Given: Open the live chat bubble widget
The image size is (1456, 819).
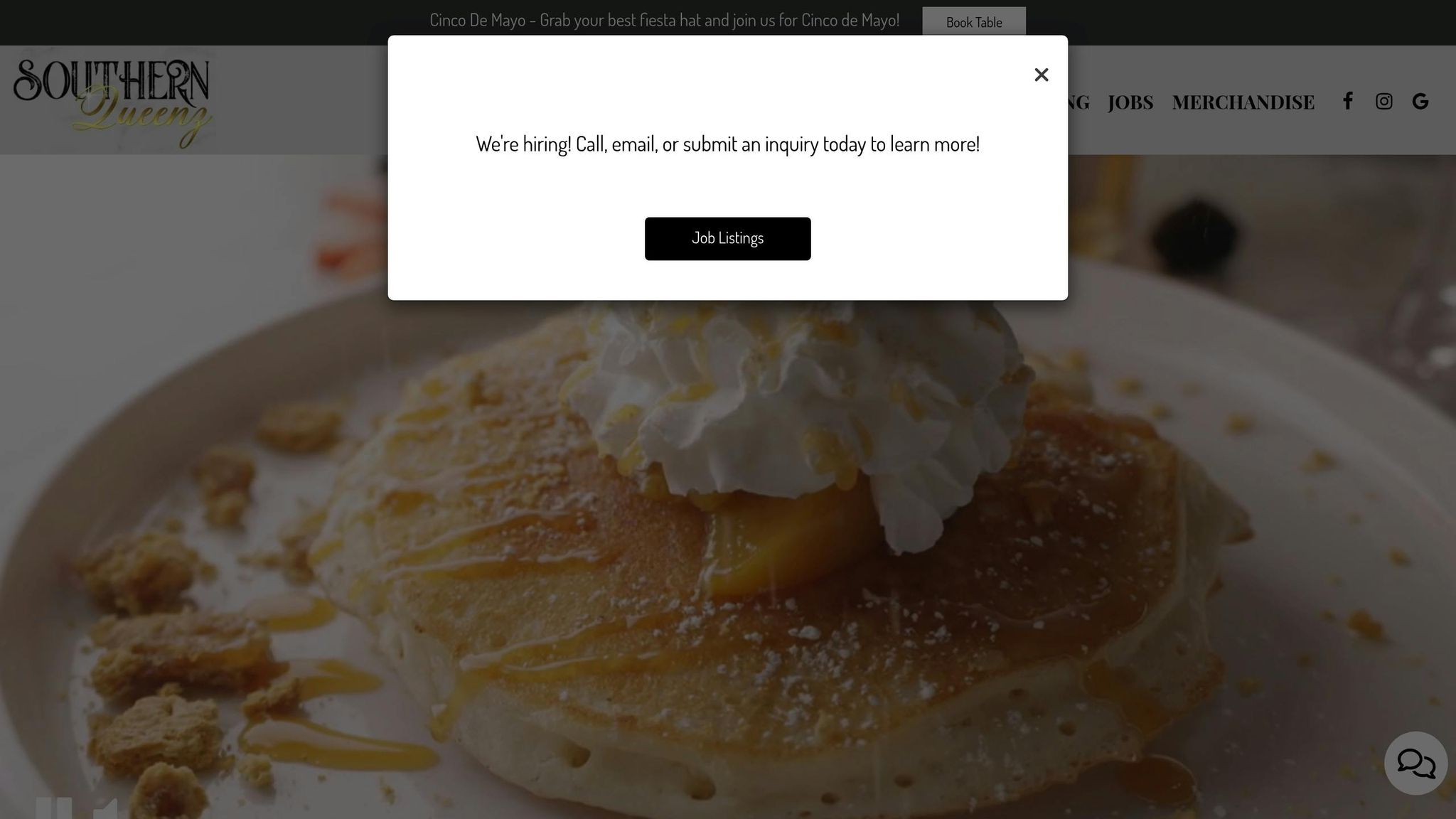Looking at the screenshot, I should click(x=1415, y=764).
